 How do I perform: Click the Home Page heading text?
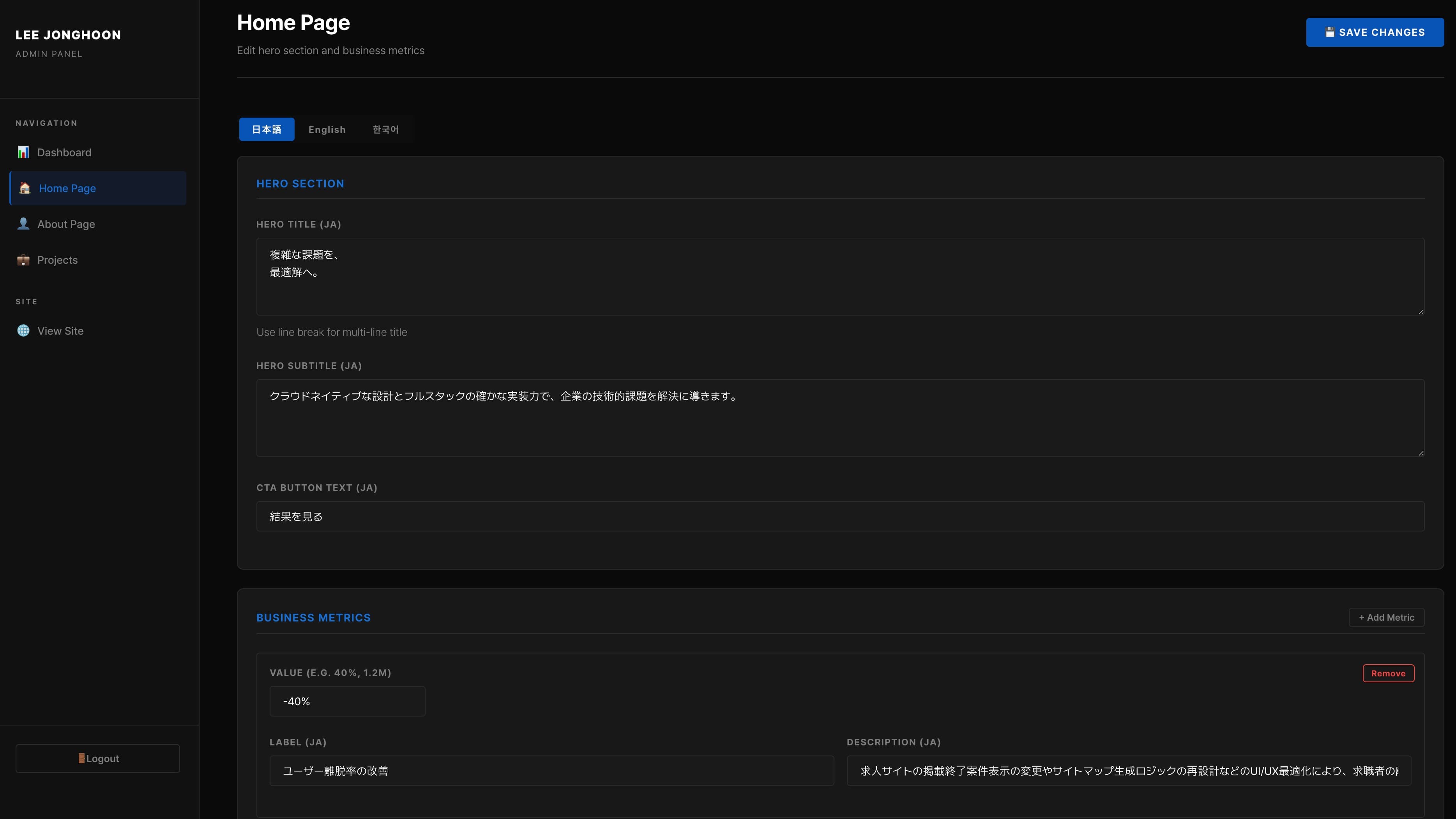[x=293, y=23]
